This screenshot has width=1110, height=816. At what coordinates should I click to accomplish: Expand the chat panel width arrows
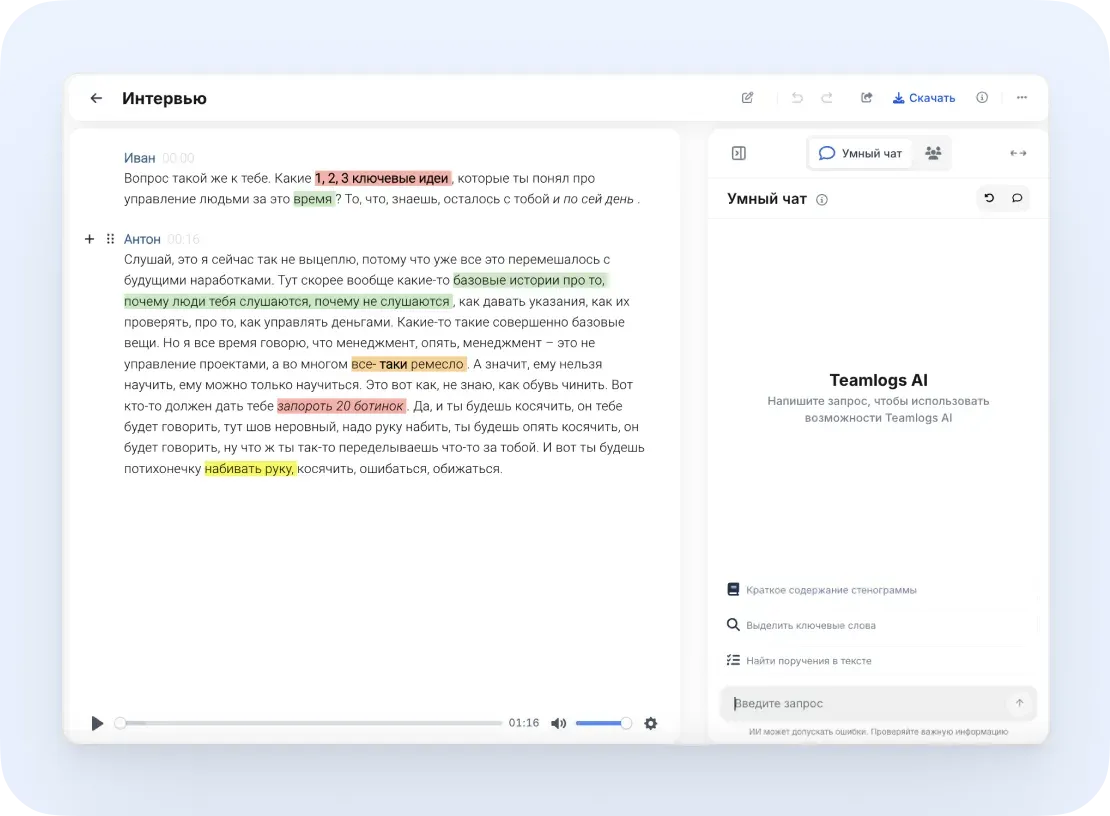point(1018,153)
